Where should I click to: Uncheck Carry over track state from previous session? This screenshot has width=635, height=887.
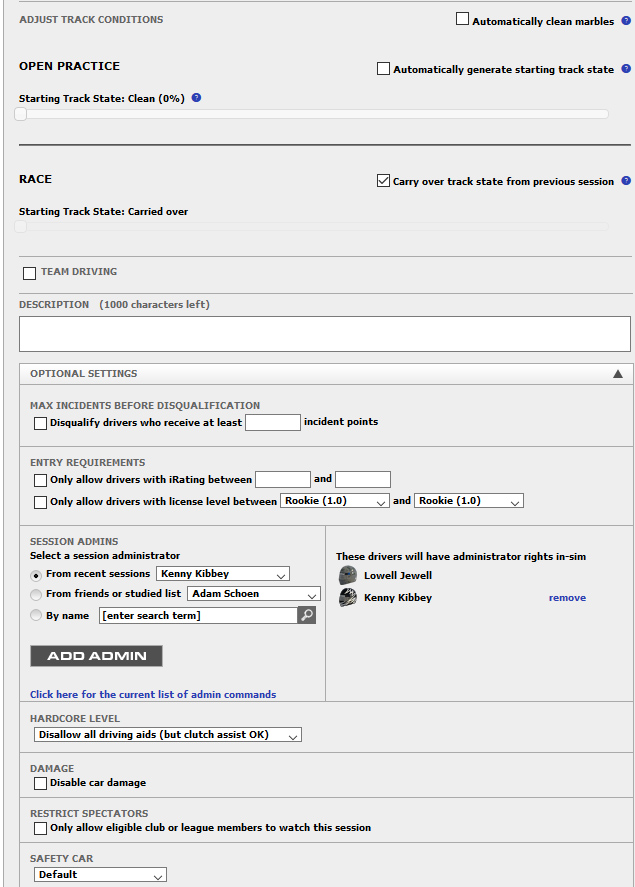[x=383, y=181]
